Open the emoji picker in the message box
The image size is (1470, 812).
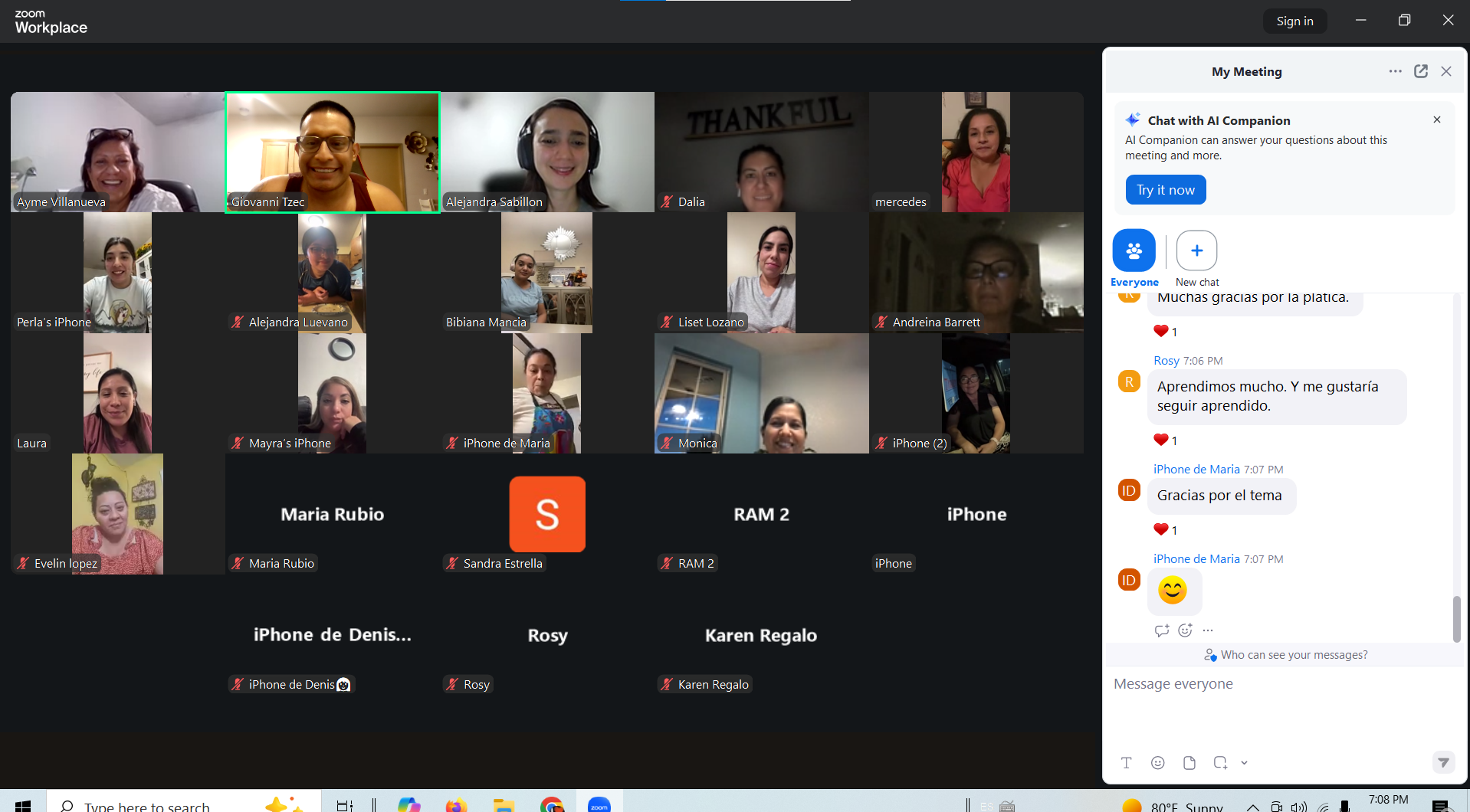coord(1157,762)
